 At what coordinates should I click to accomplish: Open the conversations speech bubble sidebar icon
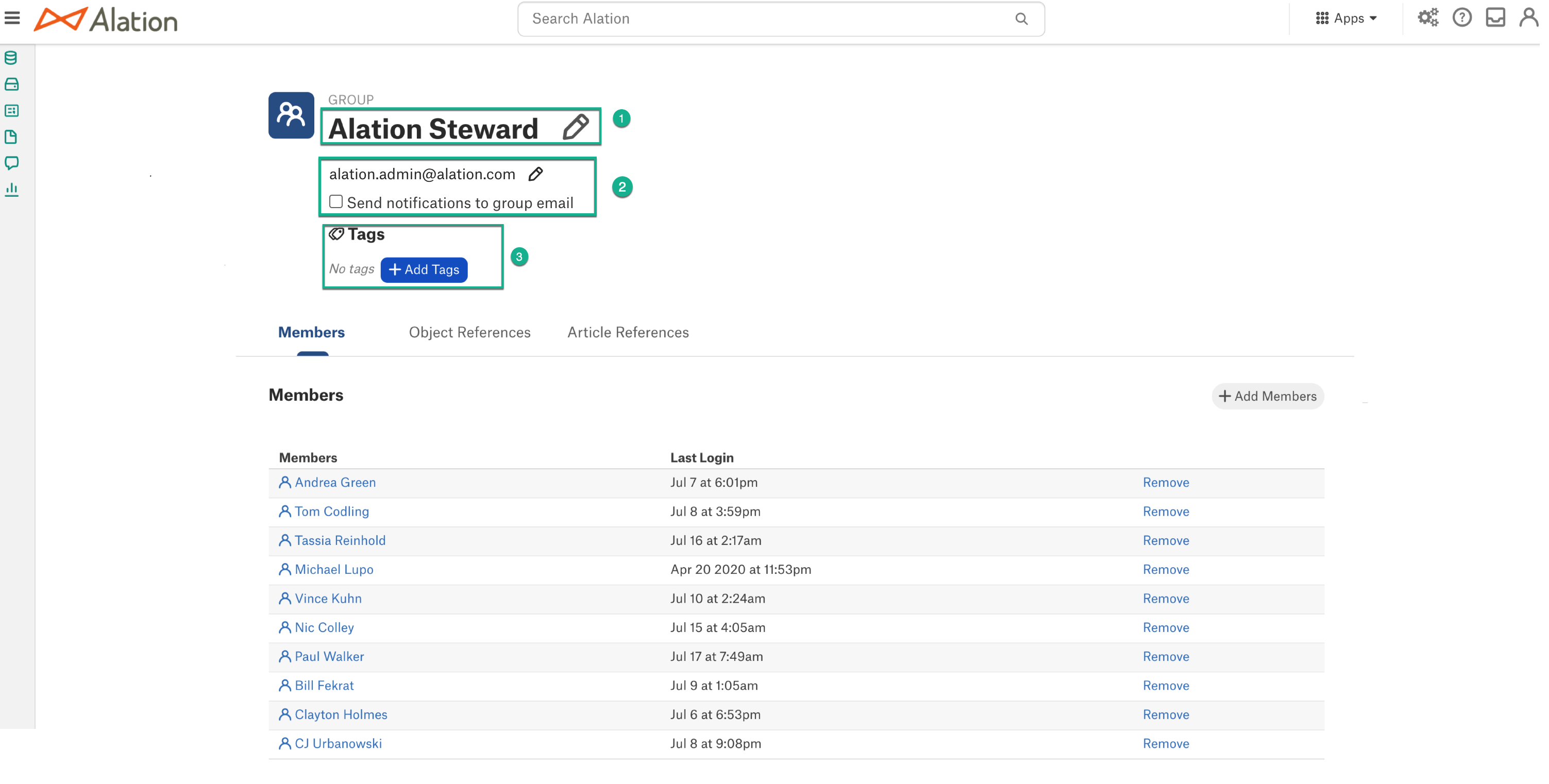point(11,163)
